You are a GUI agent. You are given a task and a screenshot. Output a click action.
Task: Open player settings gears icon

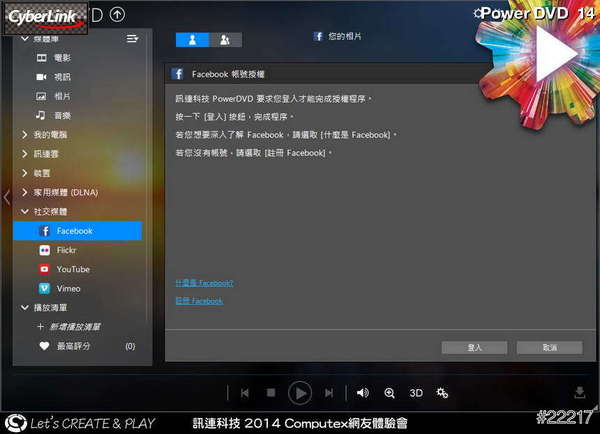(442, 393)
